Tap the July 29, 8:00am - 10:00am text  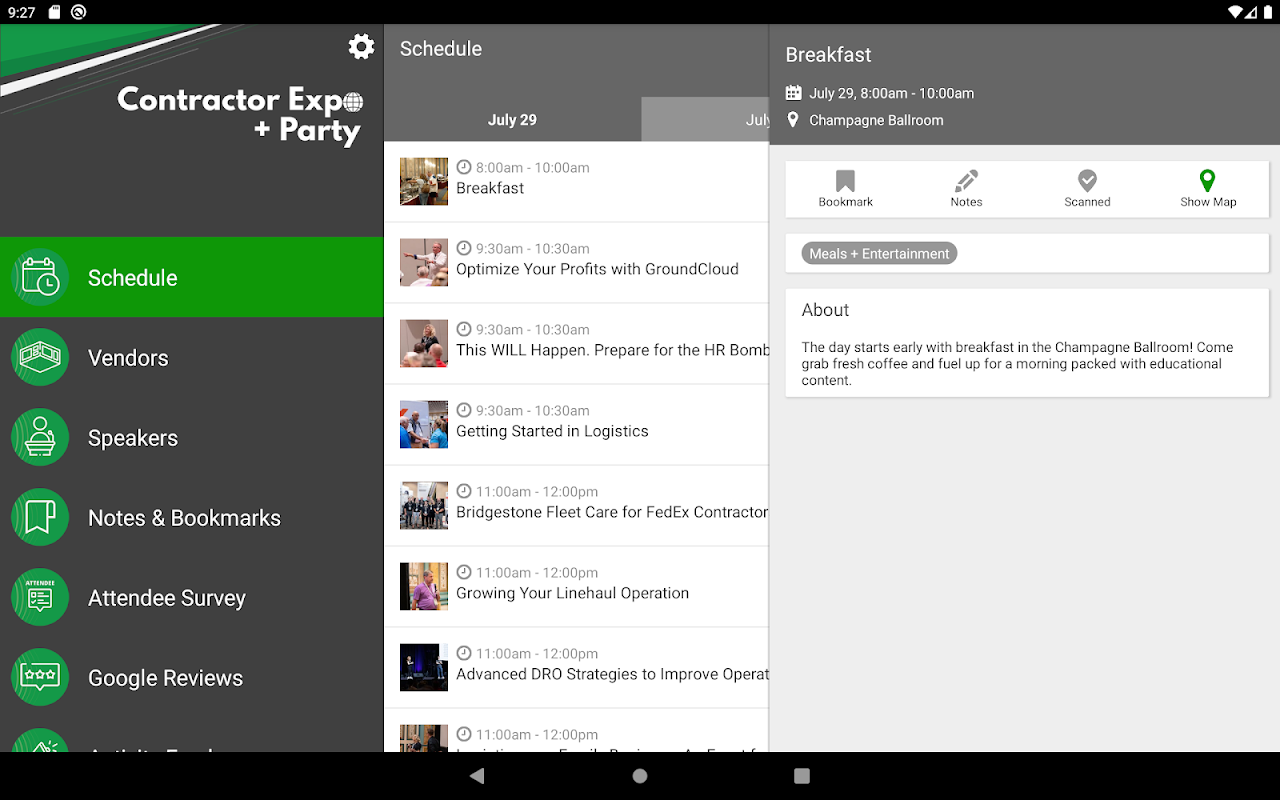coord(891,93)
